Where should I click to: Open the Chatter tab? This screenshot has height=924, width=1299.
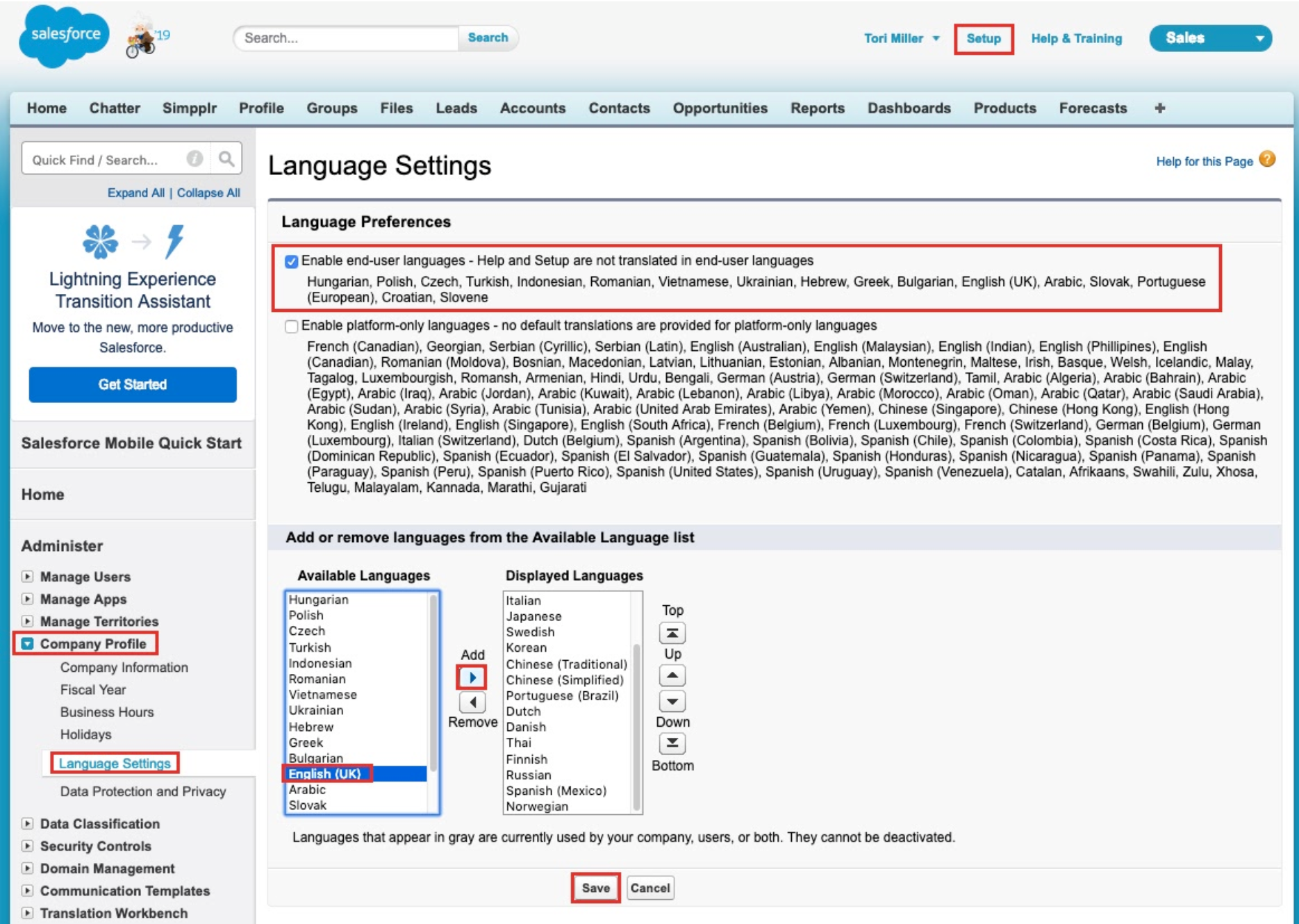point(115,108)
